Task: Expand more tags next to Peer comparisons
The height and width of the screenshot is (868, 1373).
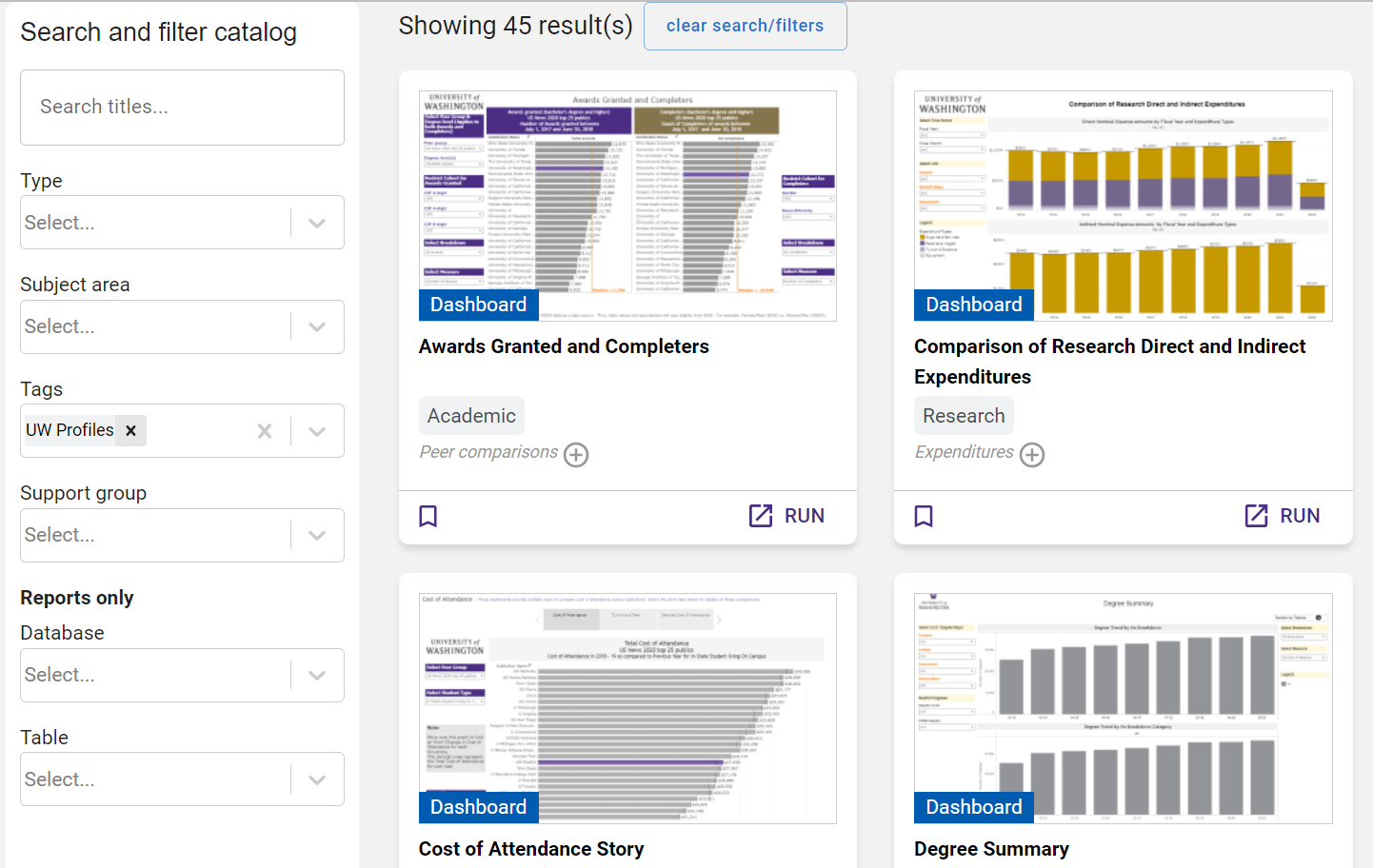Action: pos(576,455)
